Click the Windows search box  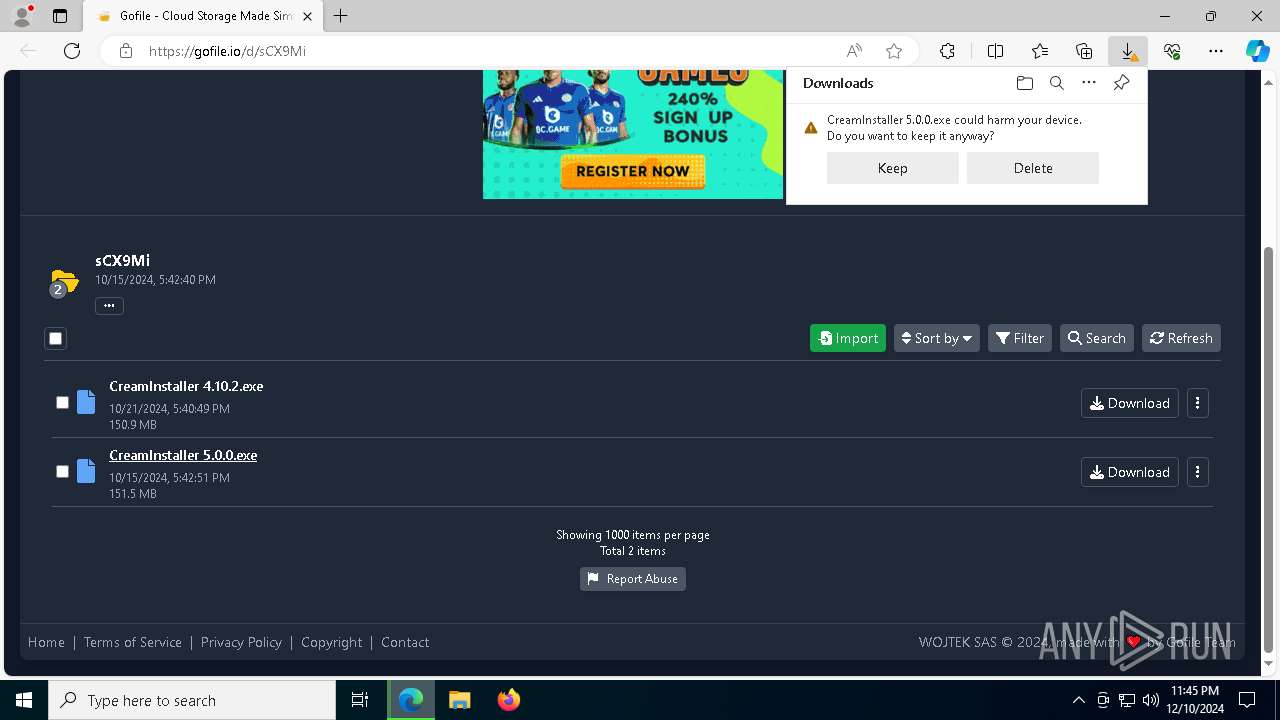click(192, 700)
